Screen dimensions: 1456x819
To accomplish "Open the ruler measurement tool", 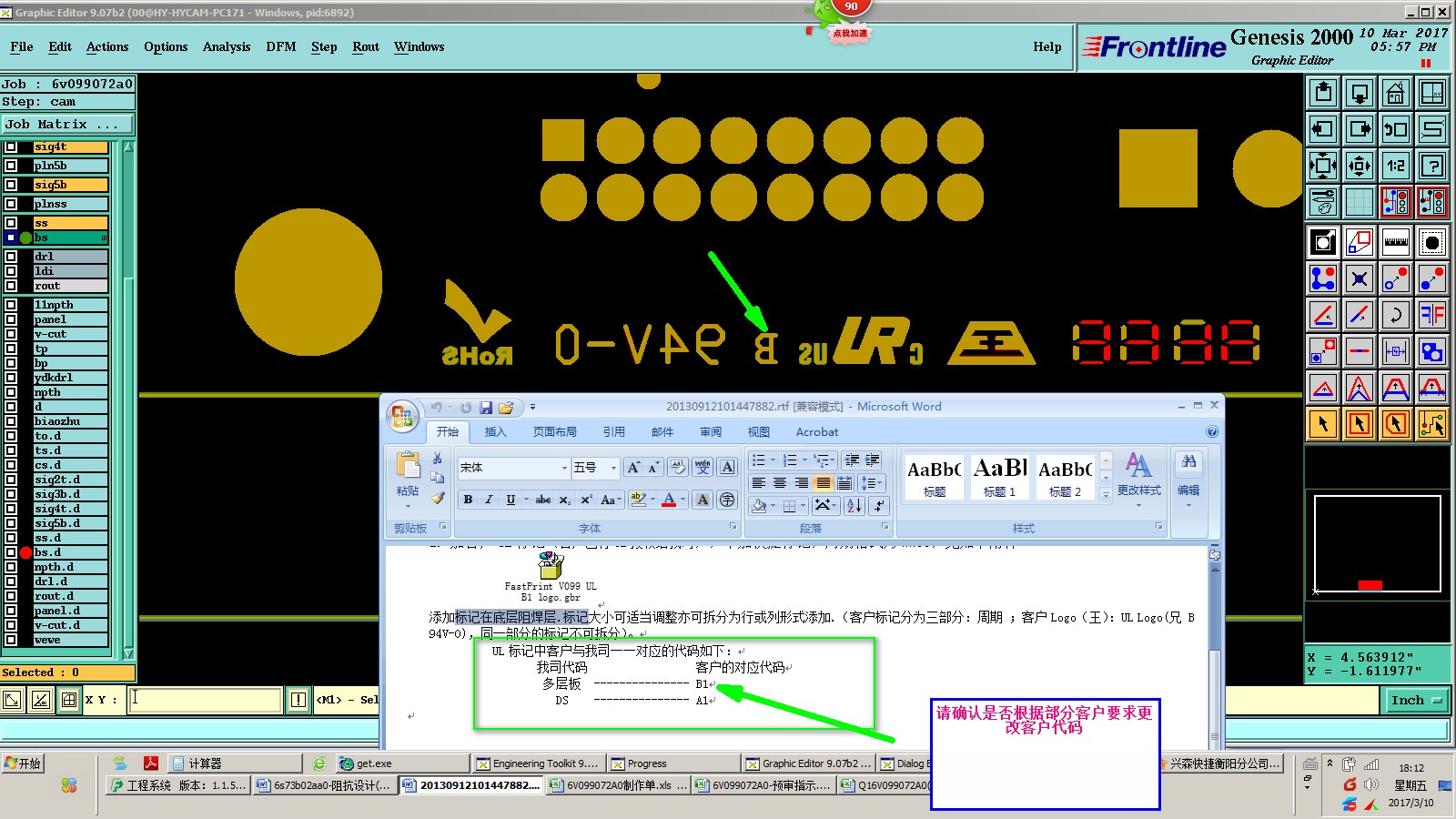I will coord(1395,242).
